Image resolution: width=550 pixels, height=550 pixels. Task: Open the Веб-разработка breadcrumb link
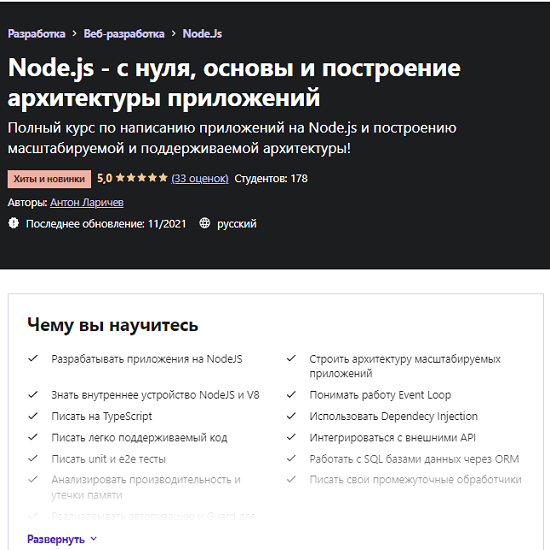pos(124,34)
